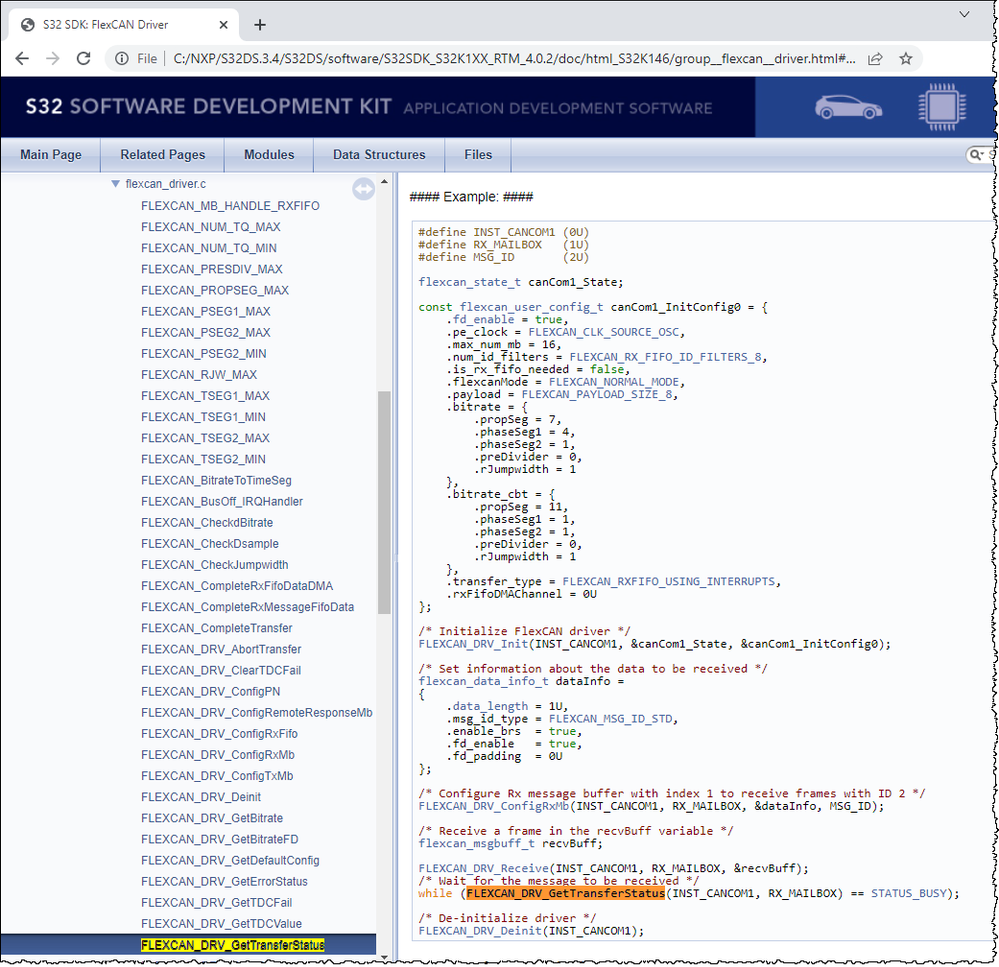The height and width of the screenshot is (967, 999).
Task: Click the tree-content synchronization arrows icon
Action: click(363, 189)
